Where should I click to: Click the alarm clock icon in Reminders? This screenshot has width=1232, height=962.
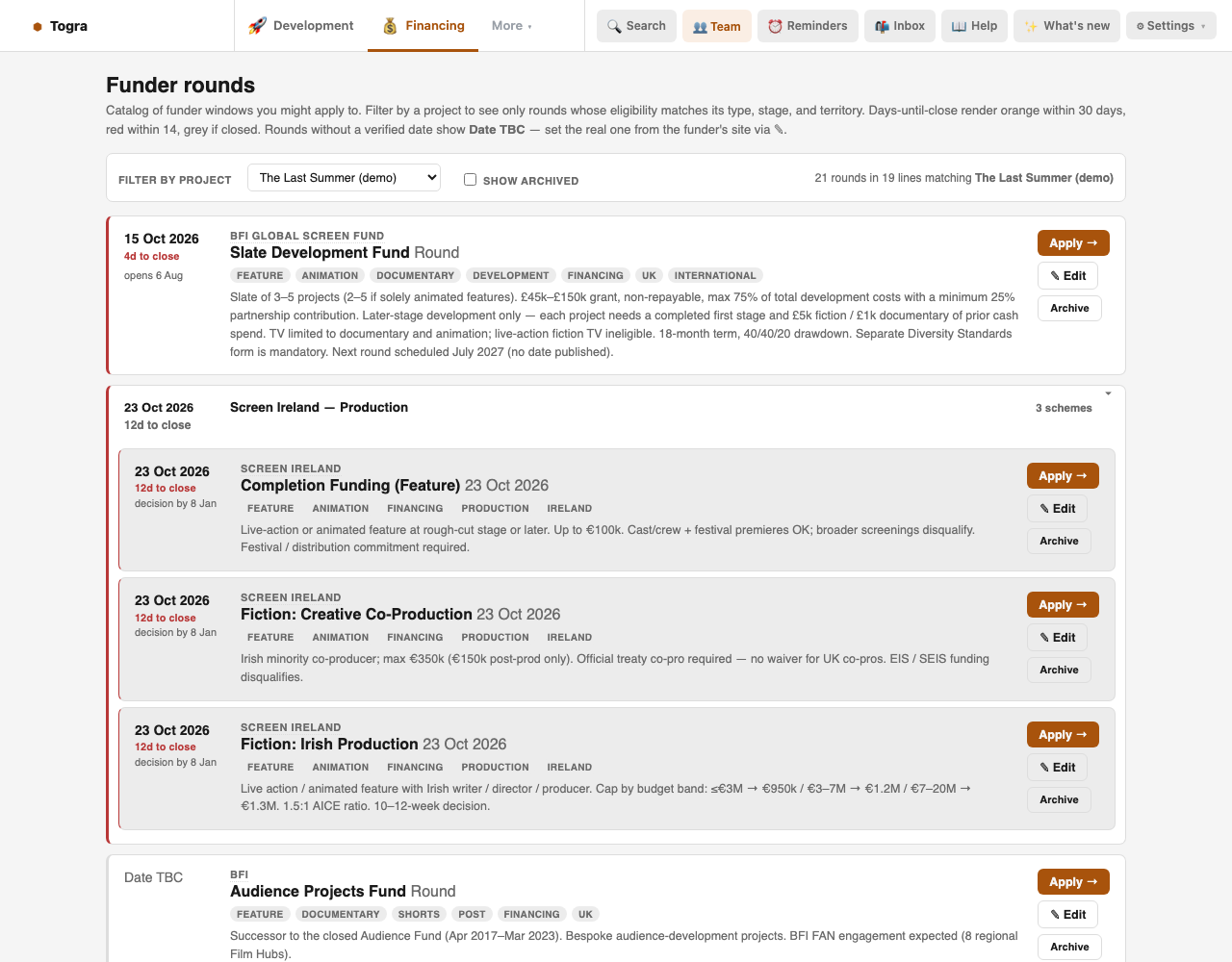[775, 26]
